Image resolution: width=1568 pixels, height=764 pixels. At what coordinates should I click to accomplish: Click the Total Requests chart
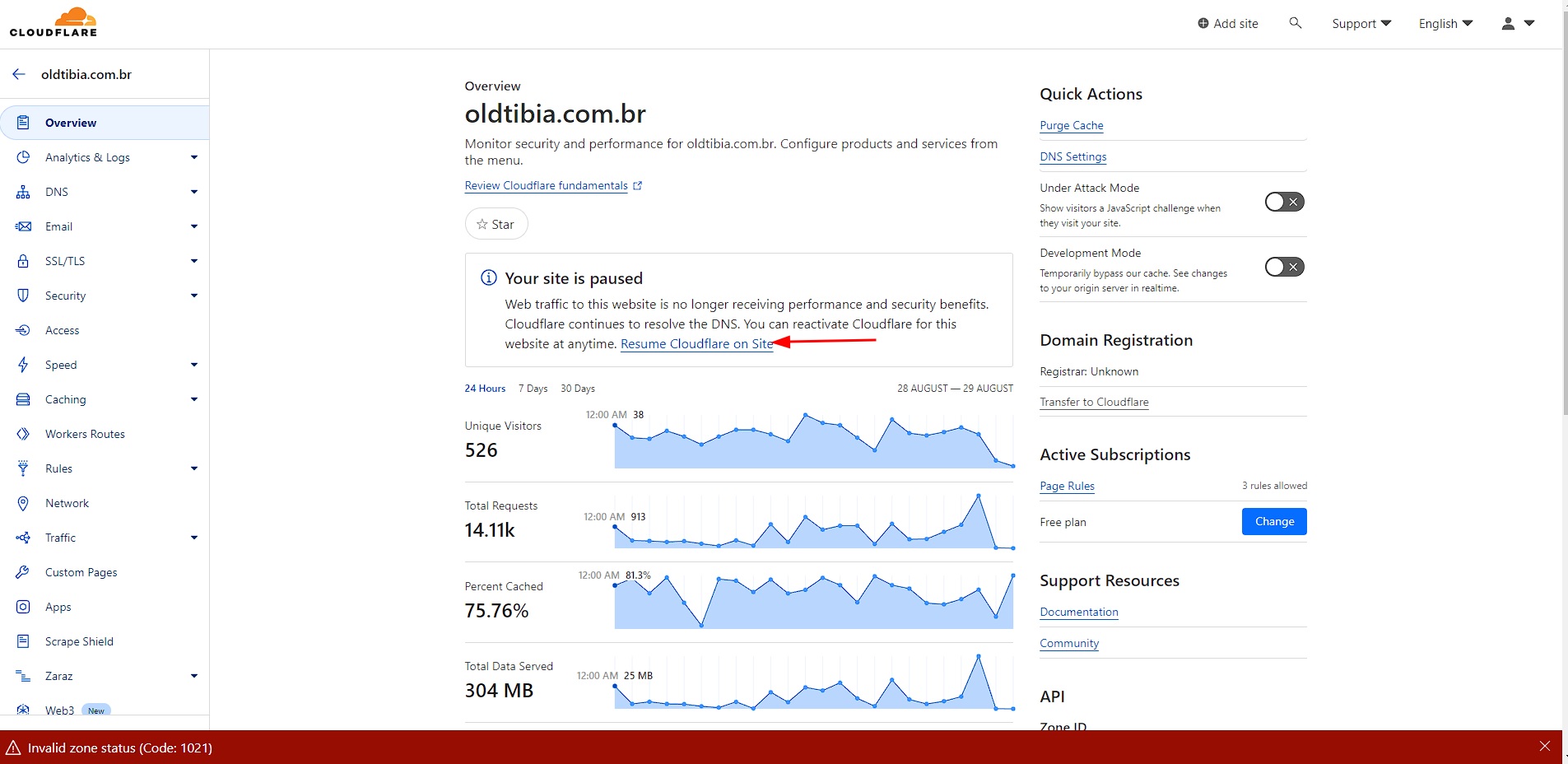[814, 519]
